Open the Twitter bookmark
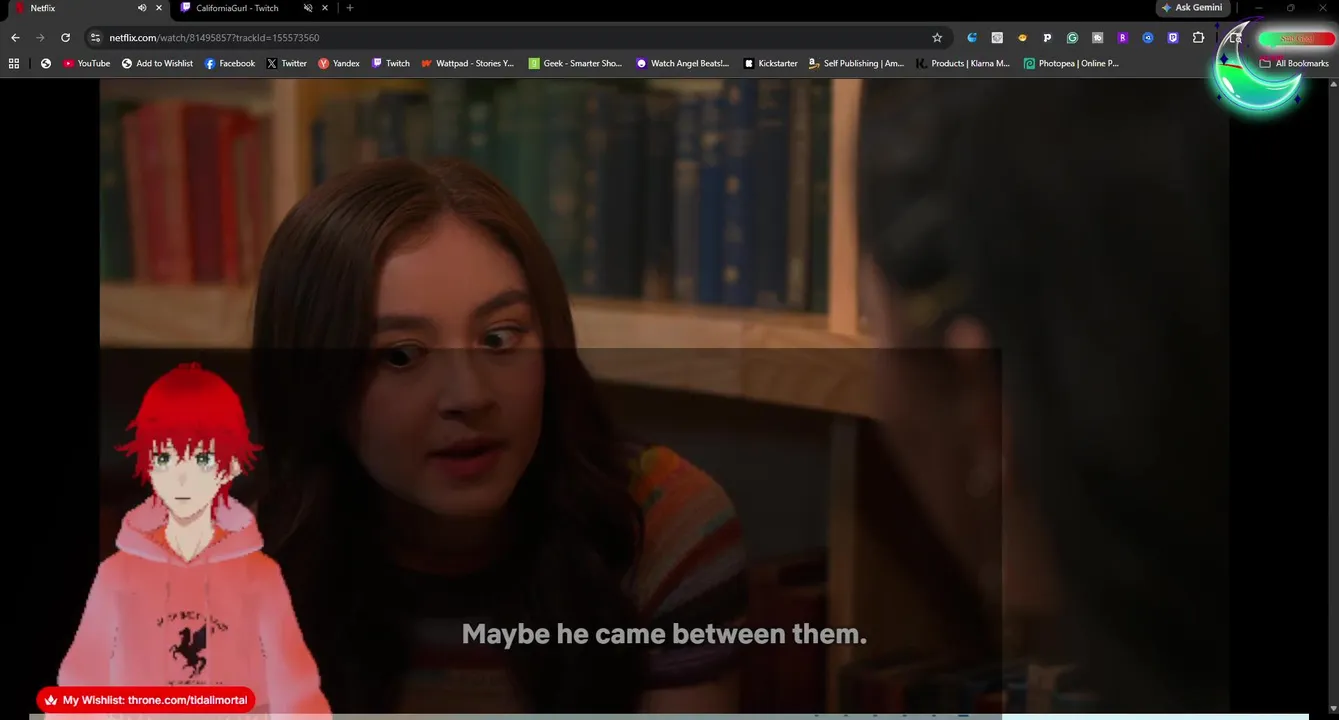1339x720 pixels. pyautogui.click(x=287, y=63)
